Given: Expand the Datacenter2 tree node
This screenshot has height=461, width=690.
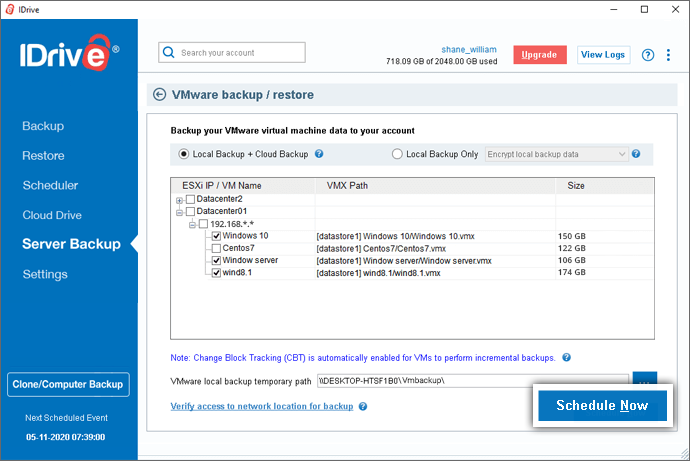Looking at the screenshot, I should tap(179, 201).
